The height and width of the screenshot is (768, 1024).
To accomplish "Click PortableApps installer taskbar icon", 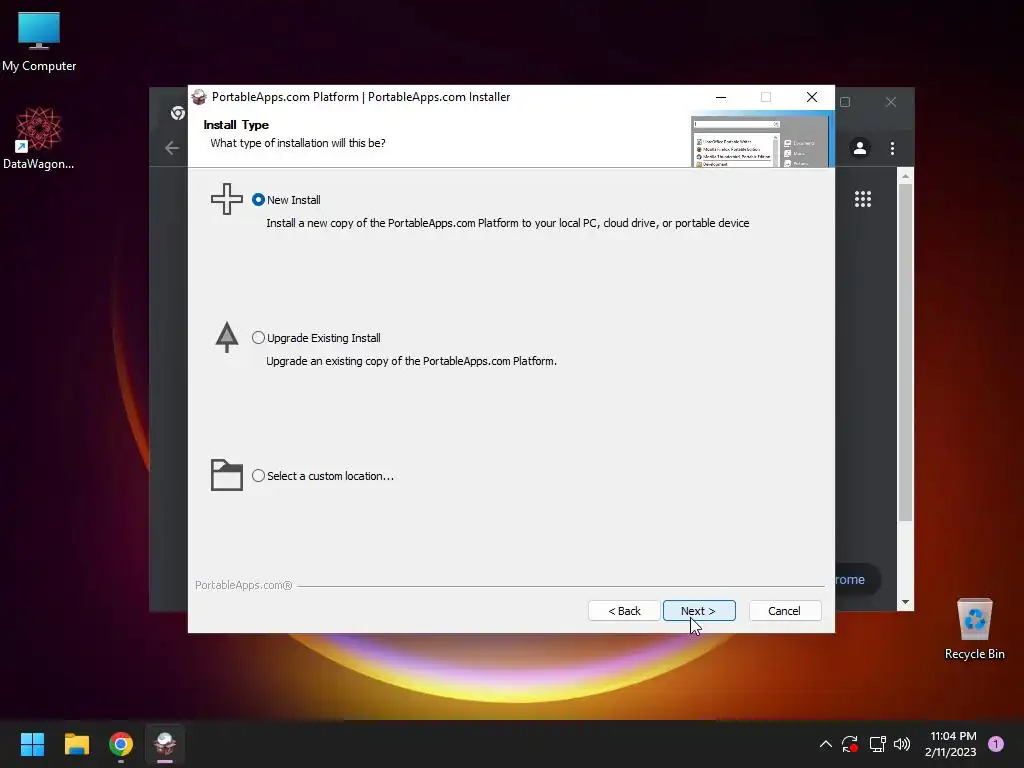I will 165,744.
